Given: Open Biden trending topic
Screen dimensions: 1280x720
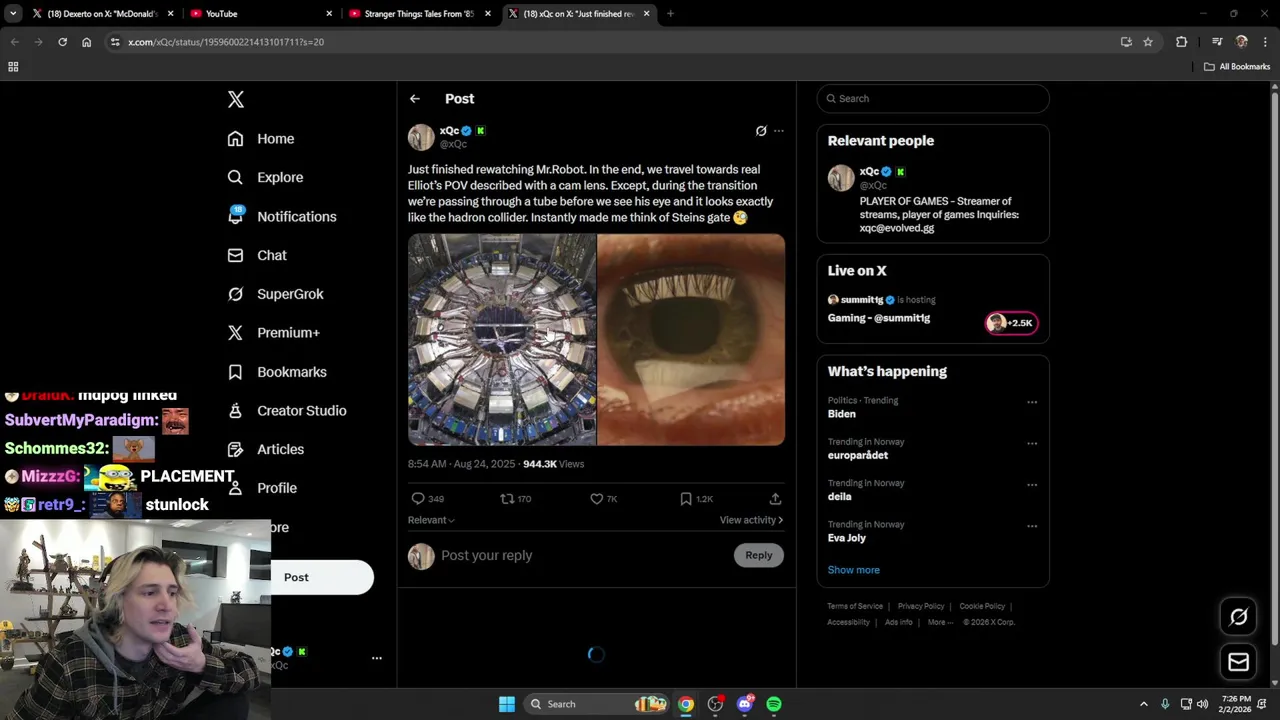Looking at the screenshot, I should (x=842, y=414).
